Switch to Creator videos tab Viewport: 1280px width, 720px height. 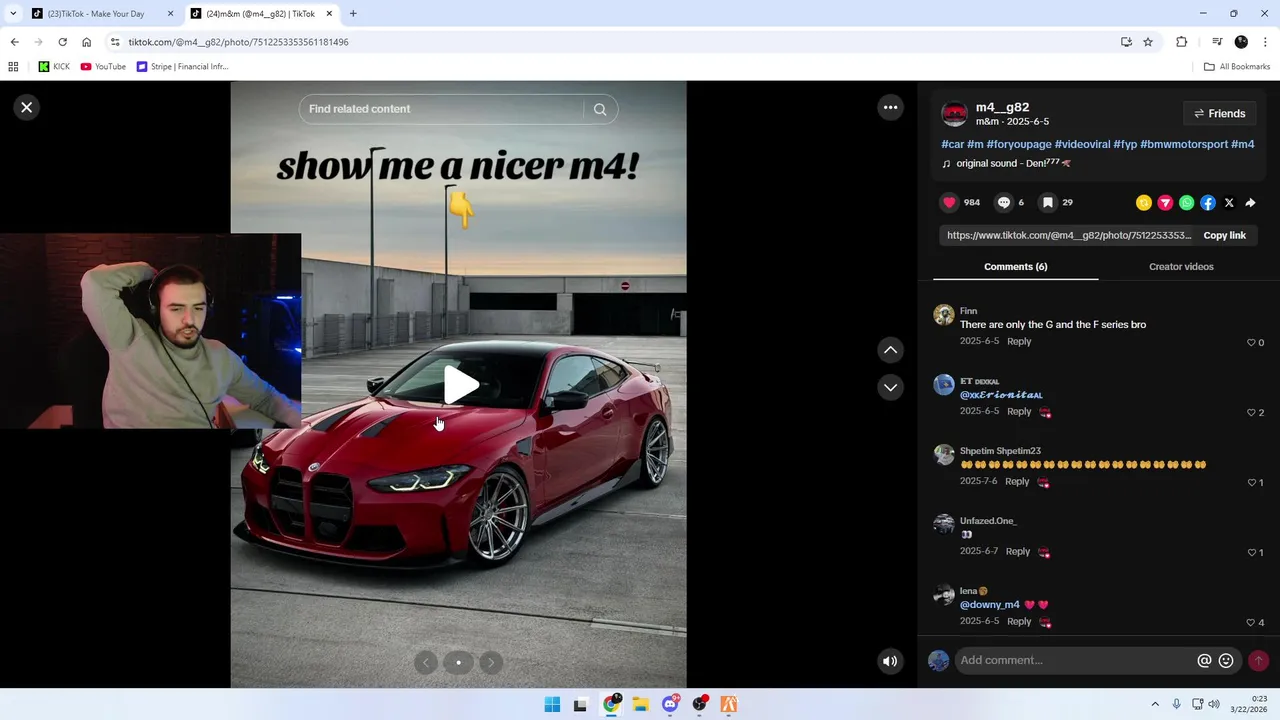1181,267
